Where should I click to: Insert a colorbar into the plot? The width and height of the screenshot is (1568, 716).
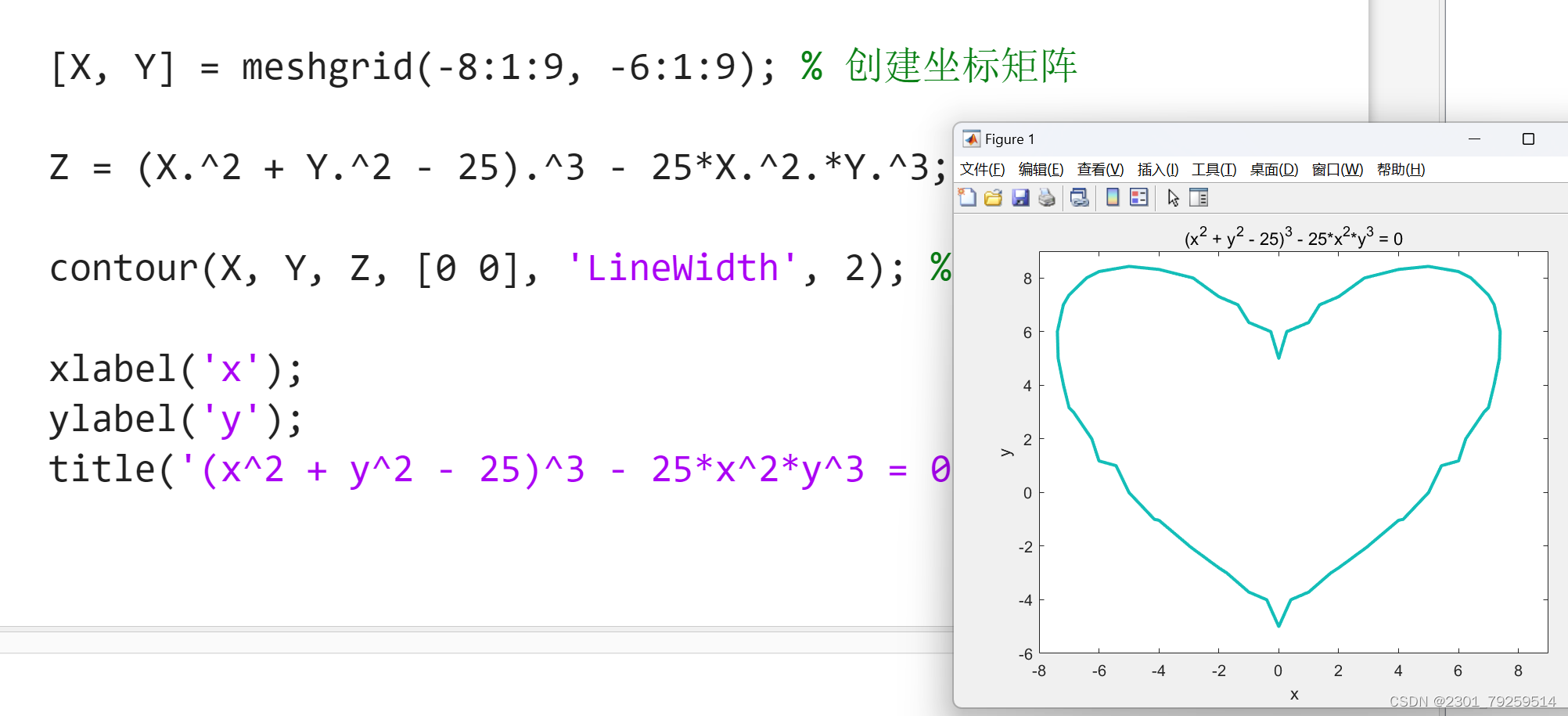(1112, 198)
